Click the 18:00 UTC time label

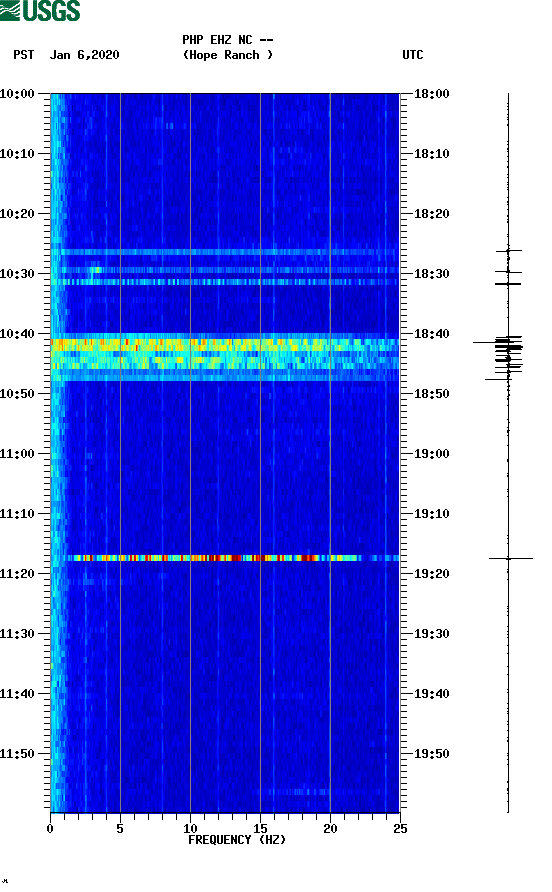[431, 94]
